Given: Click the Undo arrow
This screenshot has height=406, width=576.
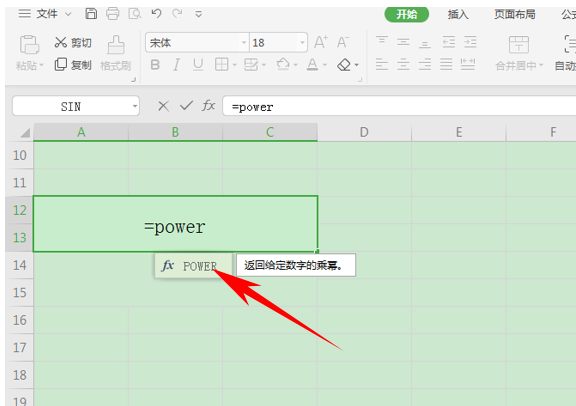Looking at the screenshot, I should 156,14.
